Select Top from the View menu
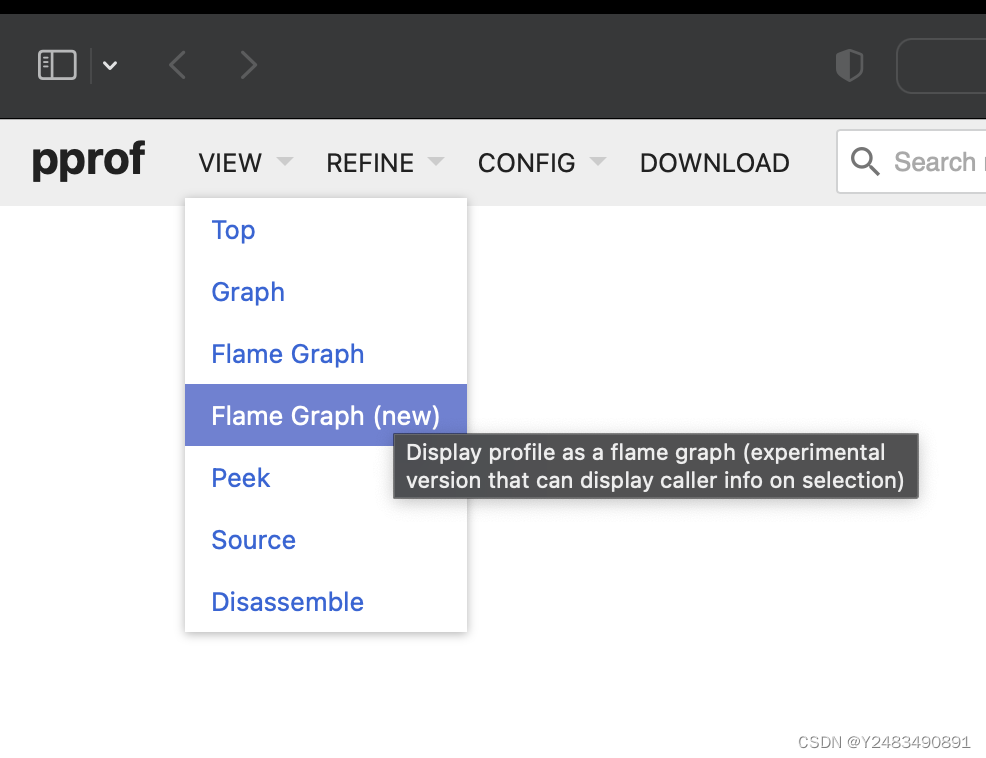Image resolution: width=986 pixels, height=758 pixels. pyautogui.click(x=233, y=230)
